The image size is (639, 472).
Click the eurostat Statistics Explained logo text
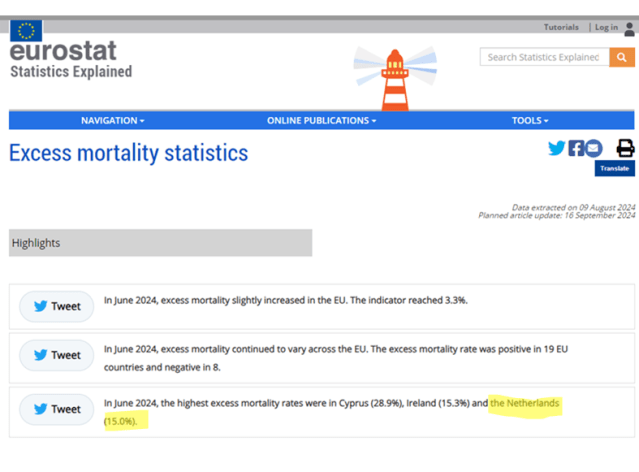(x=70, y=60)
